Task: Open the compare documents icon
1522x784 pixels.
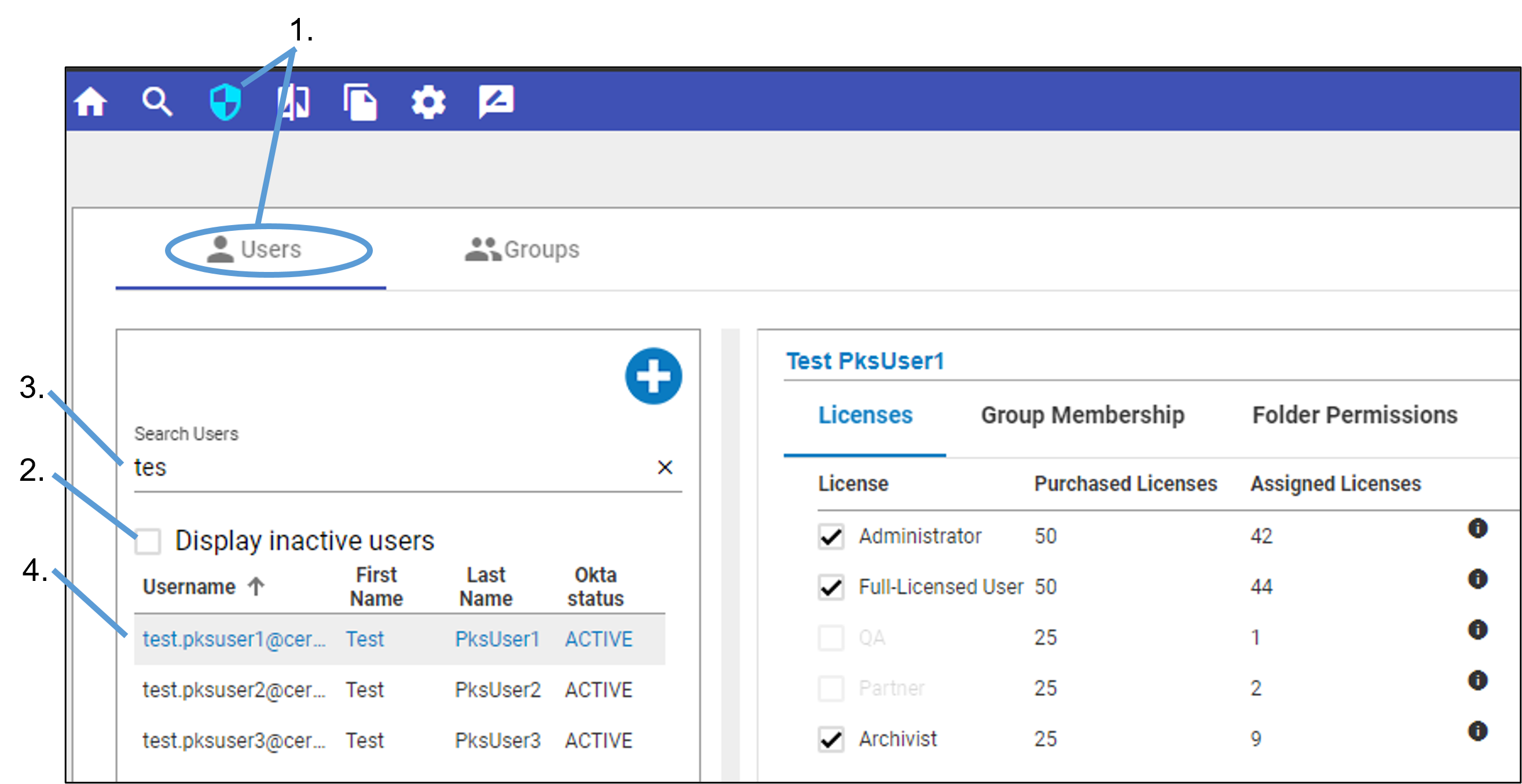Action: pos(294,101)
